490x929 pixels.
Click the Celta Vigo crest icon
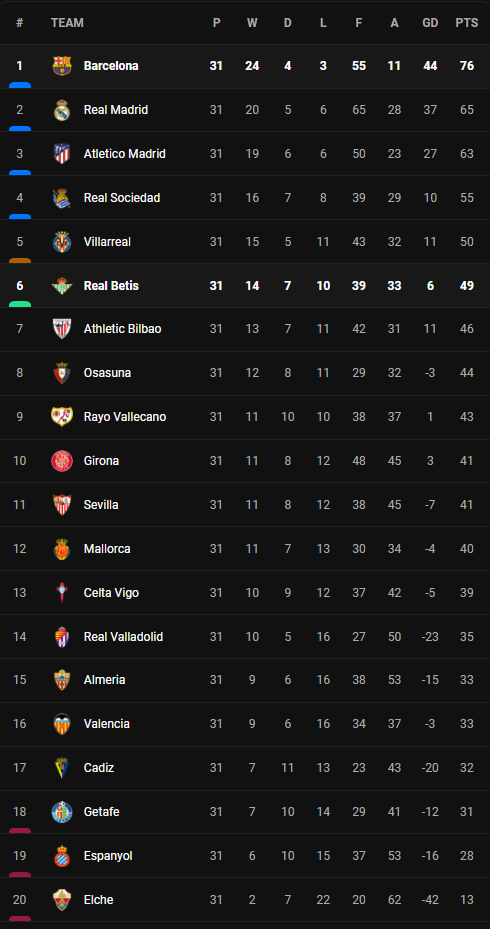click(62, 592)
